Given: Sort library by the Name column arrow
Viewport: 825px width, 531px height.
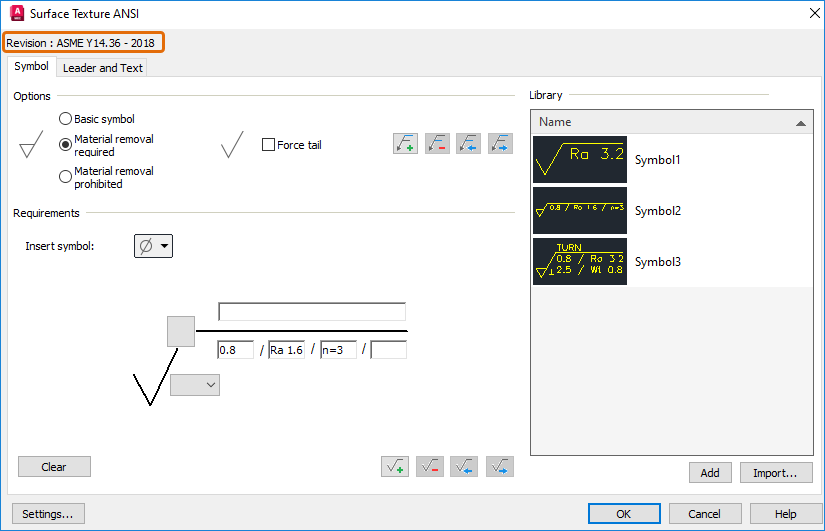Looking at the screenshot, I should click(801, 123).
